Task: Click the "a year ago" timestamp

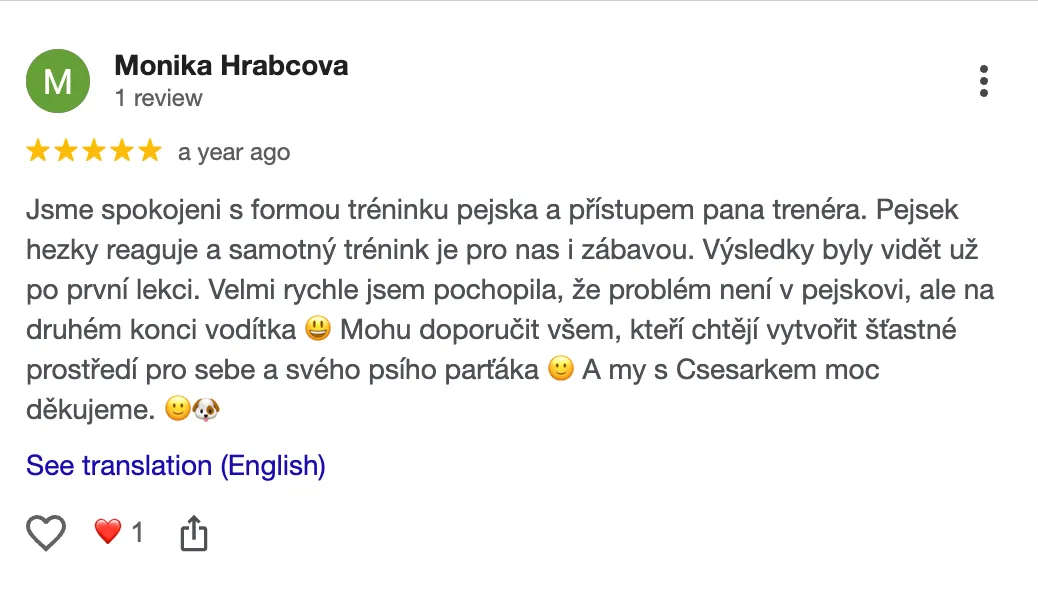Action: pos(234,152)
